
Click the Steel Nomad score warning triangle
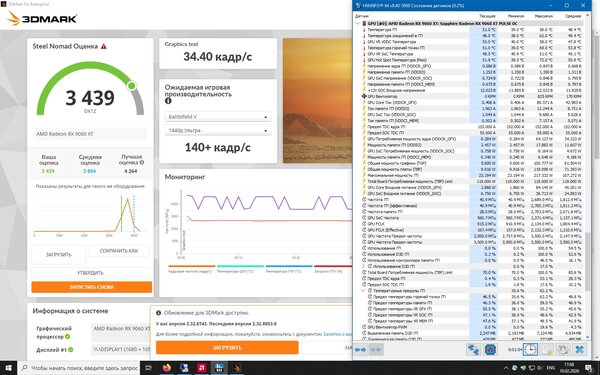point(104,46)
